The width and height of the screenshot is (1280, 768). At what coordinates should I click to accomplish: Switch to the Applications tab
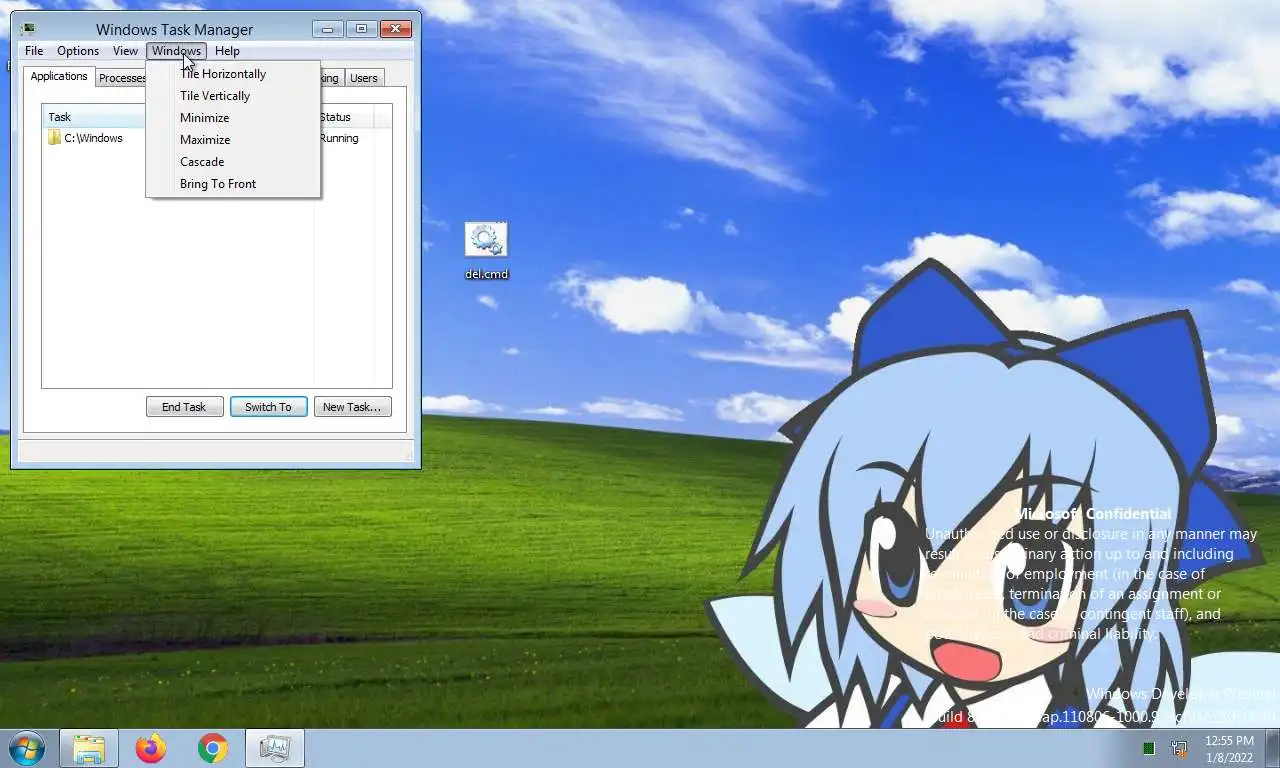click(x=59, y=77)
